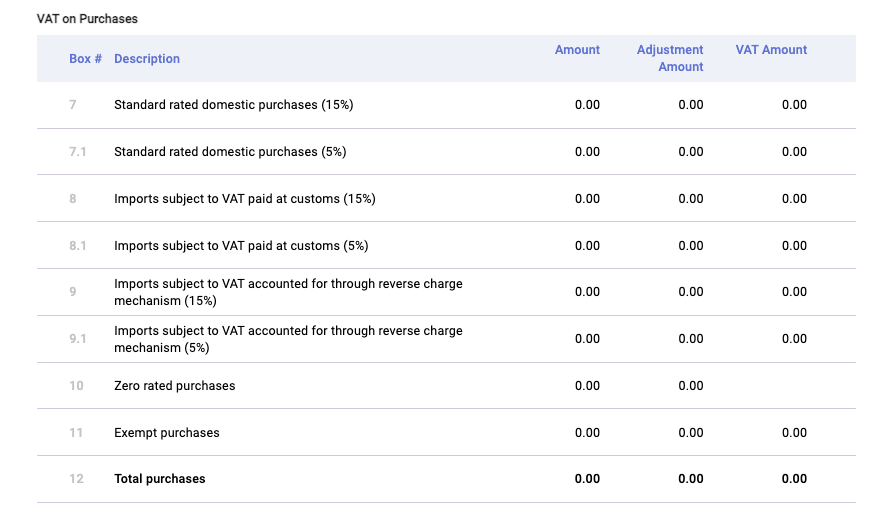Click the Exempt purchases description
Screen dimensions: 880x520
(166, 433)
